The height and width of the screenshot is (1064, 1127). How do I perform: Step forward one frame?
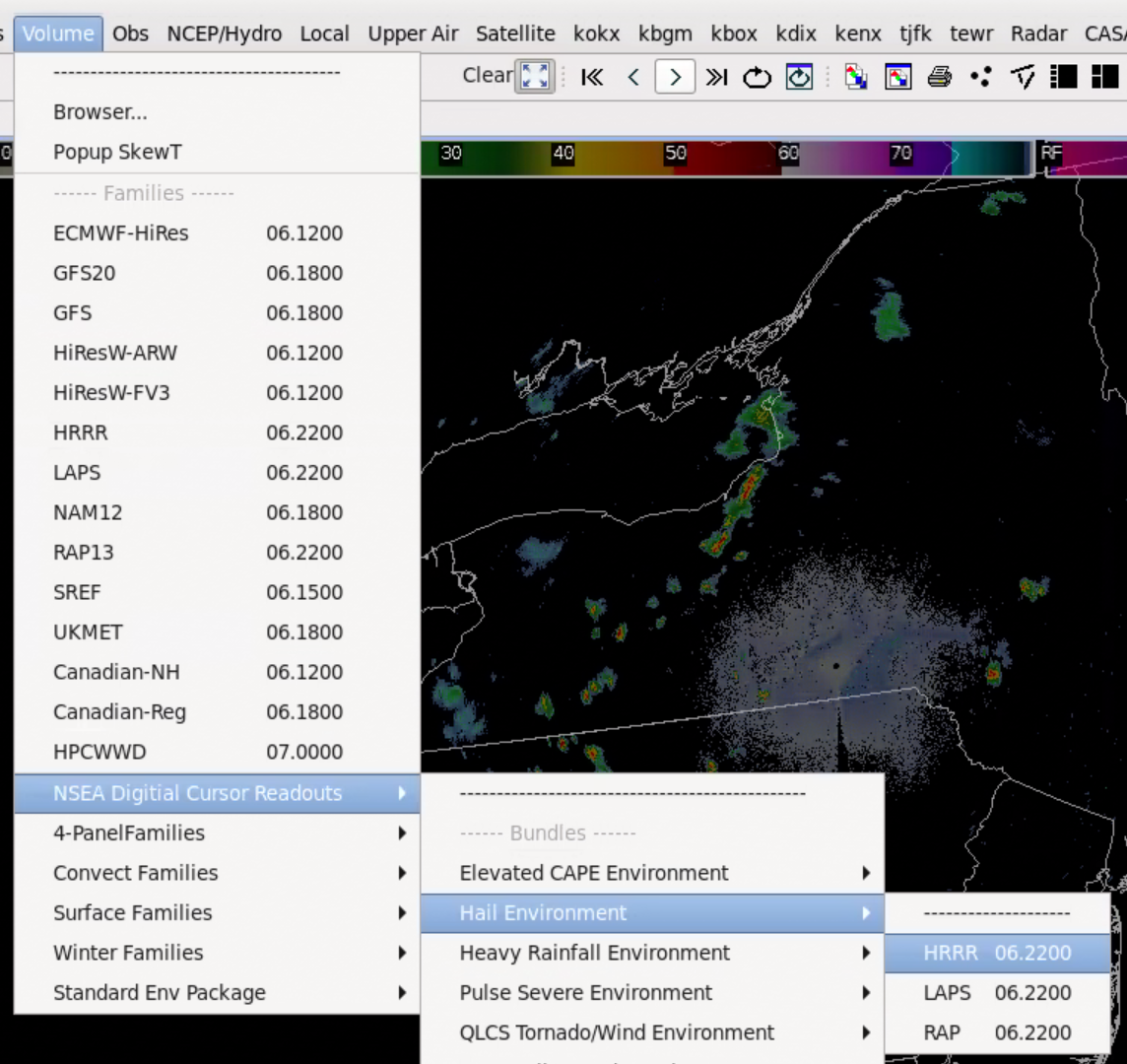tap(675, 77)
